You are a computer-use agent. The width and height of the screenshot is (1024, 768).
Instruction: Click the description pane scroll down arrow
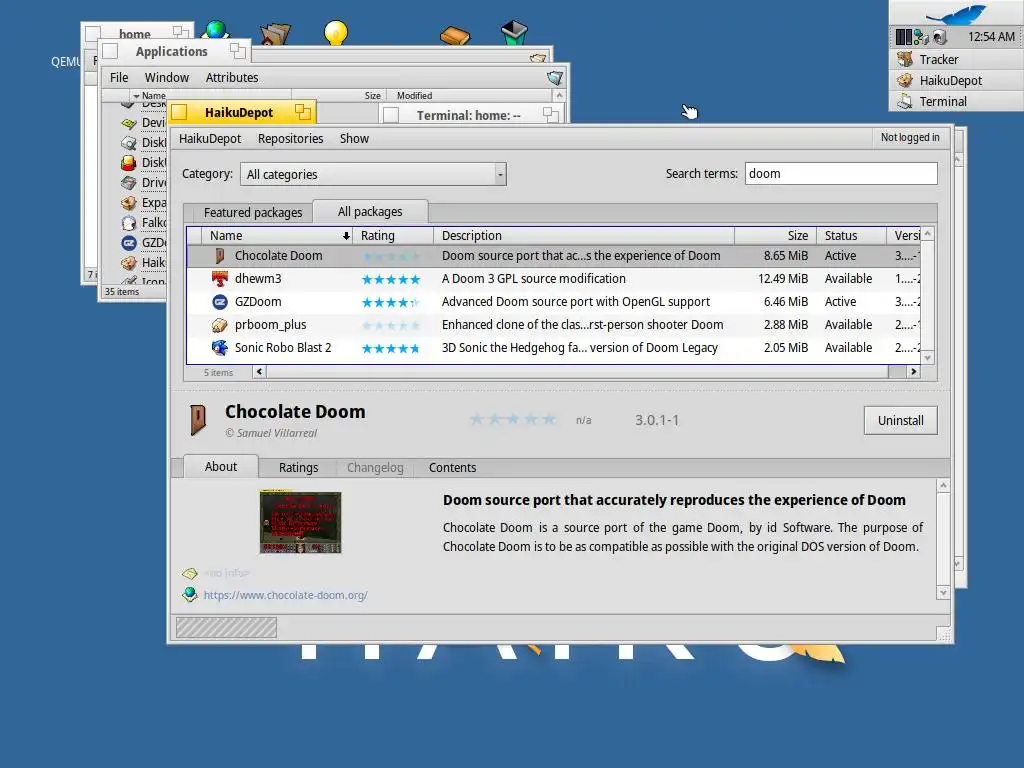click(x=943, y=593)
